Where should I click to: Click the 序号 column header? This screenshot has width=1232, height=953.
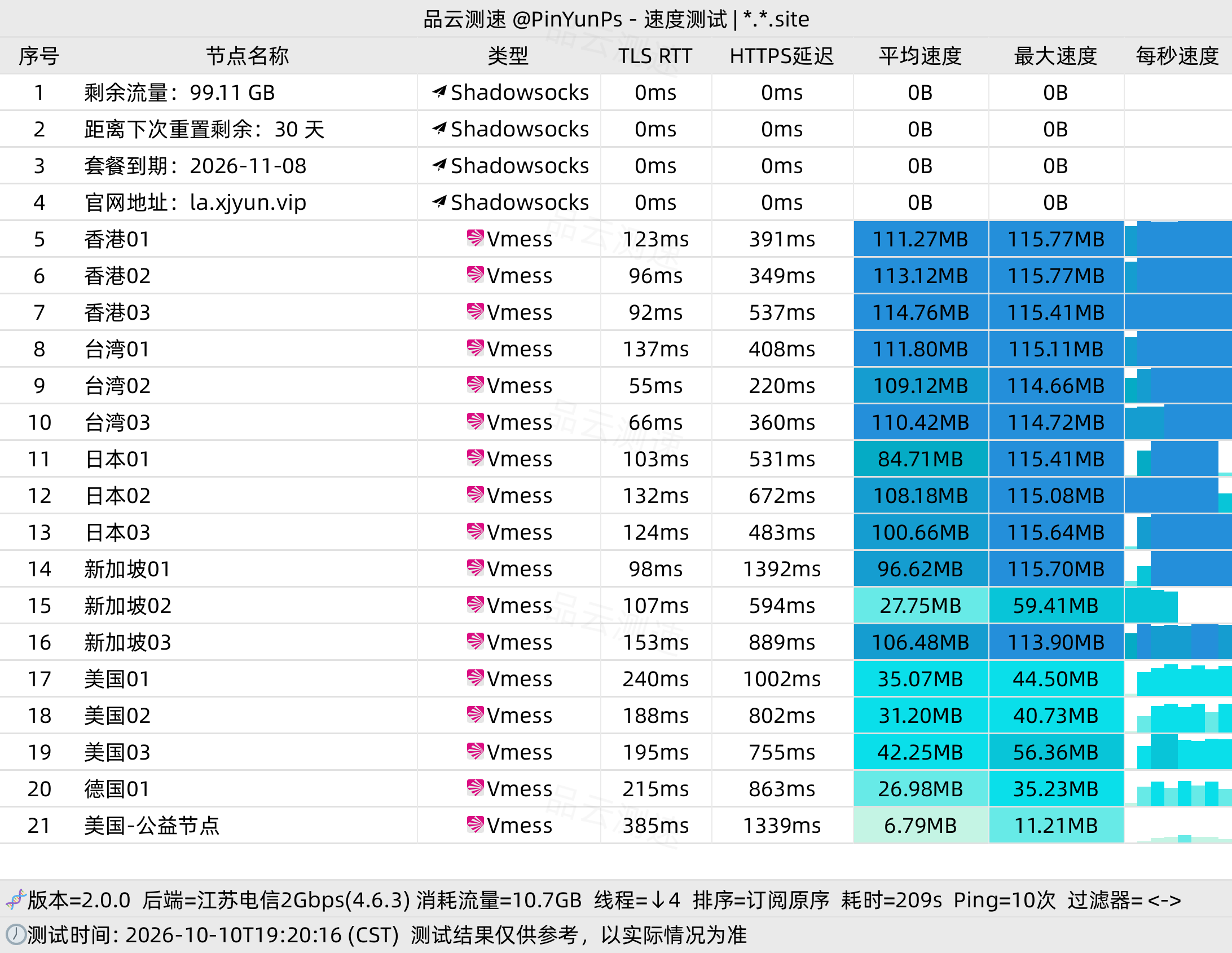point(39,56)
